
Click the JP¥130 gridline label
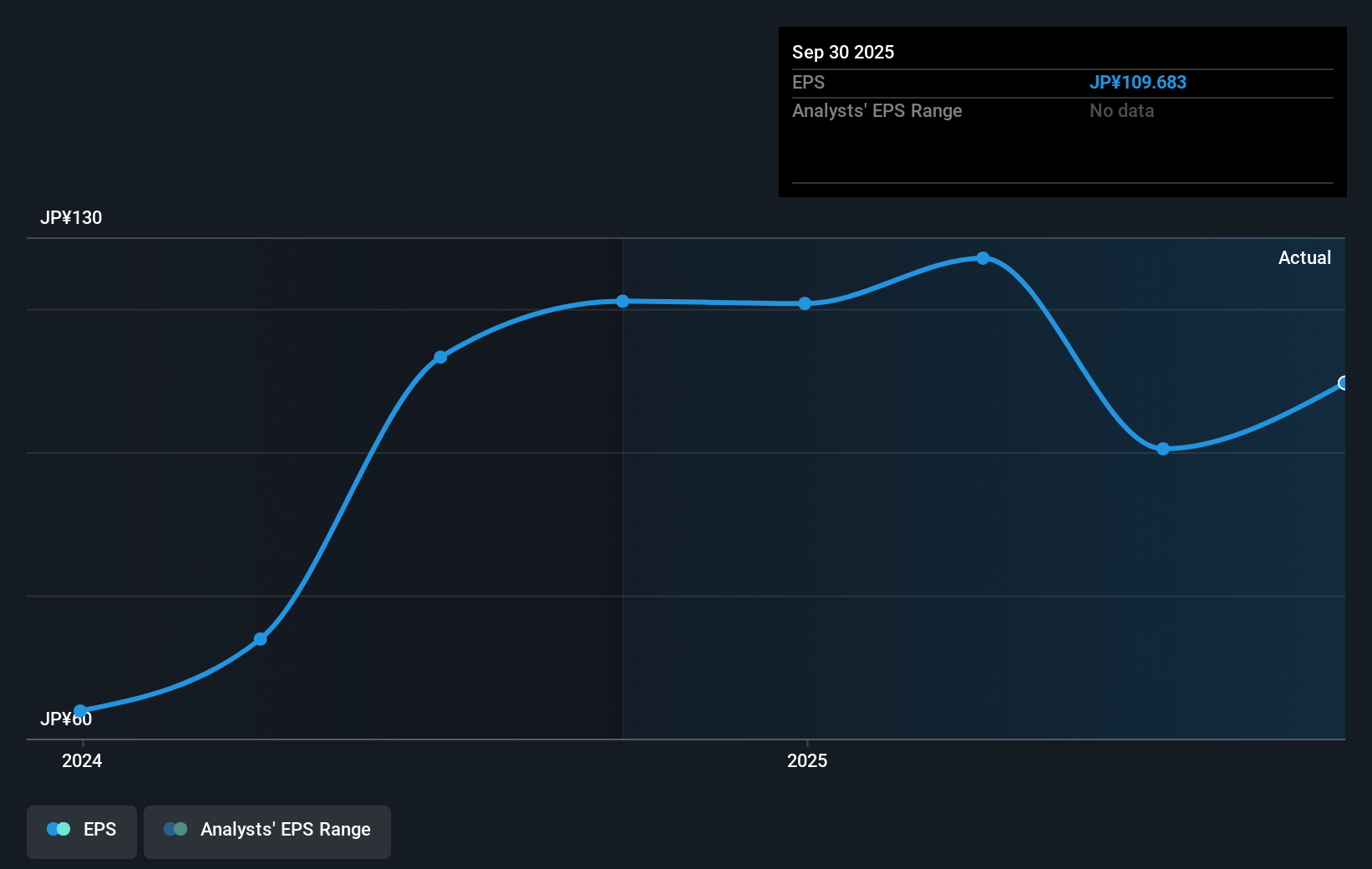pos(72,217)
